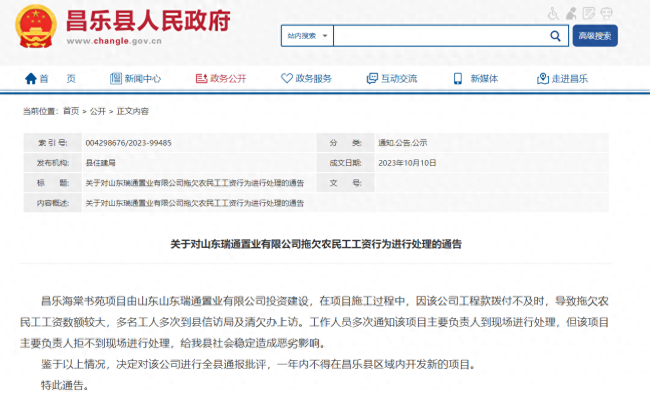Viewport: 650px width, 405px height.
Task: Click the 正文内容 breadcrumb text
Action: pyautogui.click(x=133, y=111)
